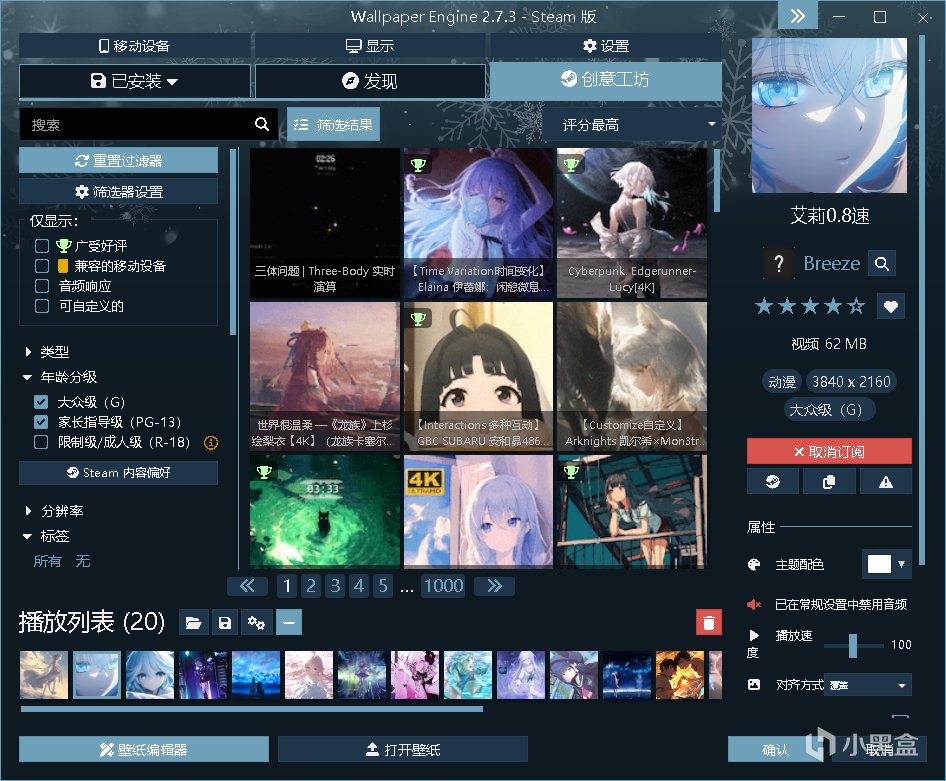The height and width of the screenshot is (781, 946).
Task: Enable the 广受好评 filter checkbox
Action: pyautogui.click(x=42, y=245)
